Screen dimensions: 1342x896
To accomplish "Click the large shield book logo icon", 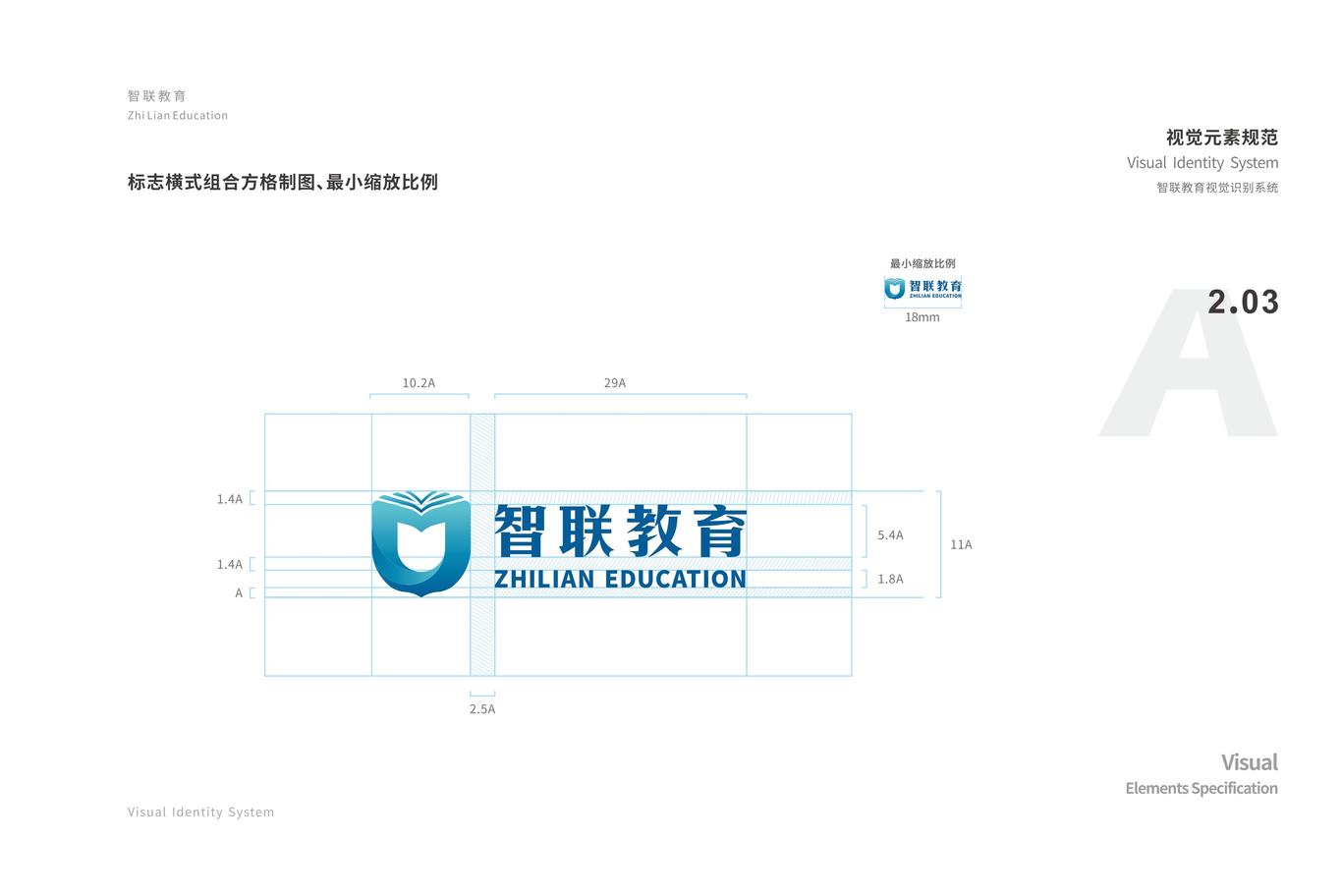I will point(420,544).
